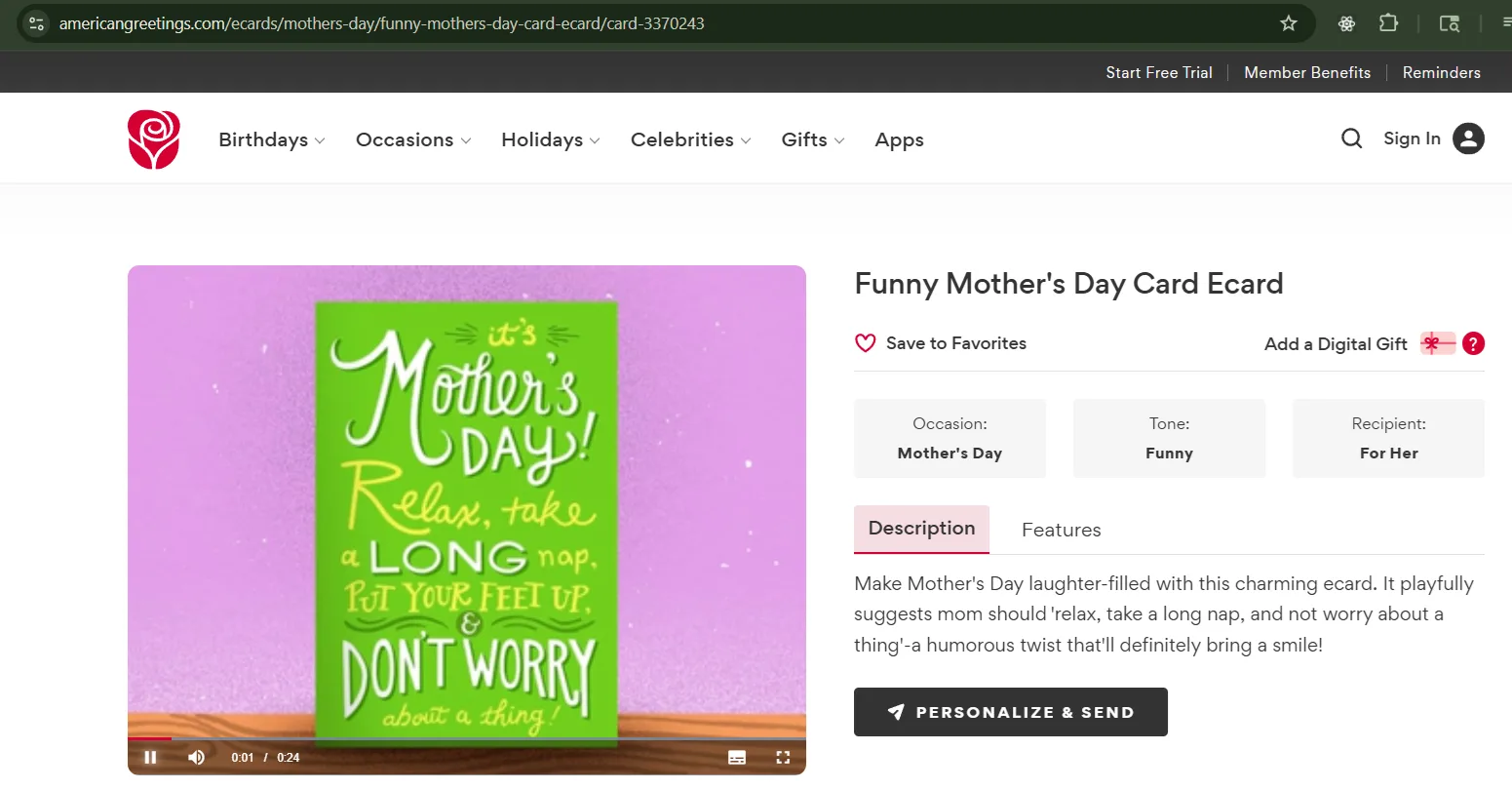Image resolution: width=1512 pixels, height=790 pixels.
Task: Expand the Birthdays dropdown menu
Action: [x=272, y=139]
